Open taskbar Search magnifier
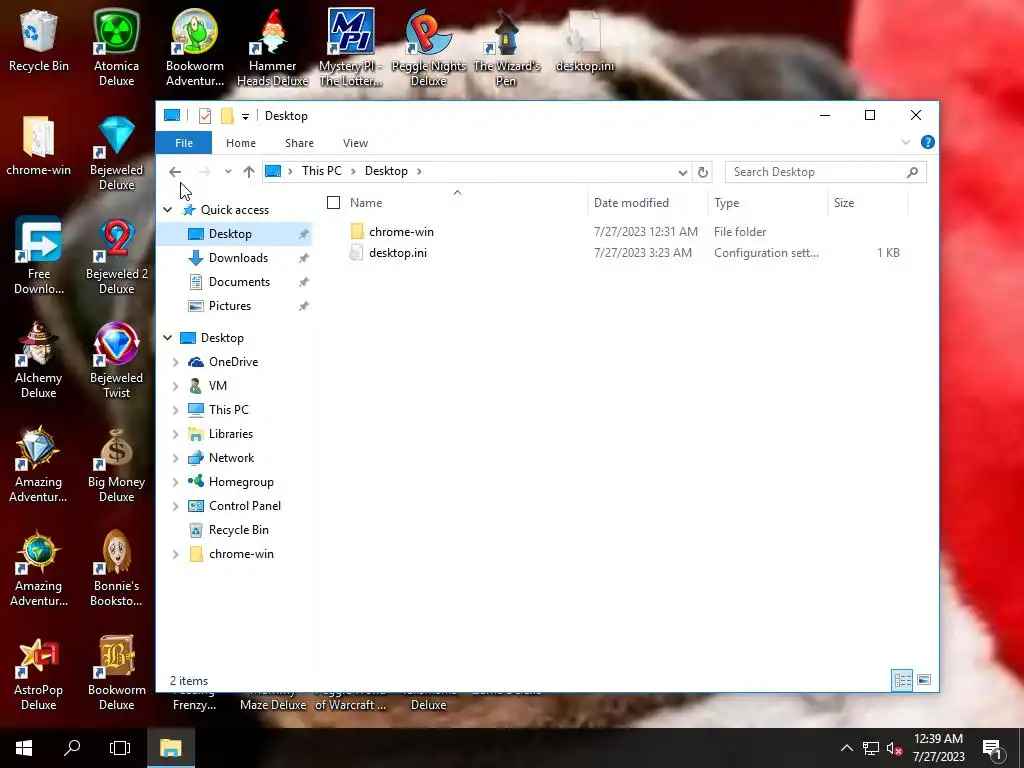 (x=72, y=748)
